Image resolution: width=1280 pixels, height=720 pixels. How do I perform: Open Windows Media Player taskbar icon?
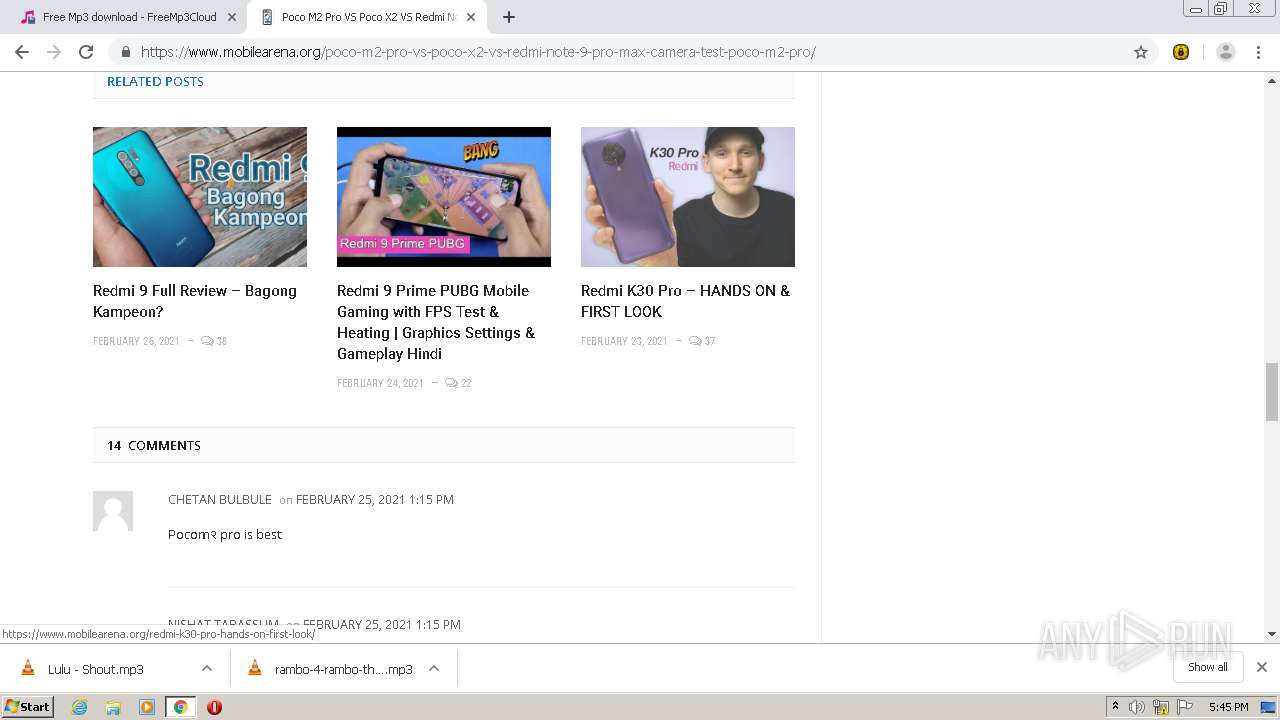click(x=147, y=707)
